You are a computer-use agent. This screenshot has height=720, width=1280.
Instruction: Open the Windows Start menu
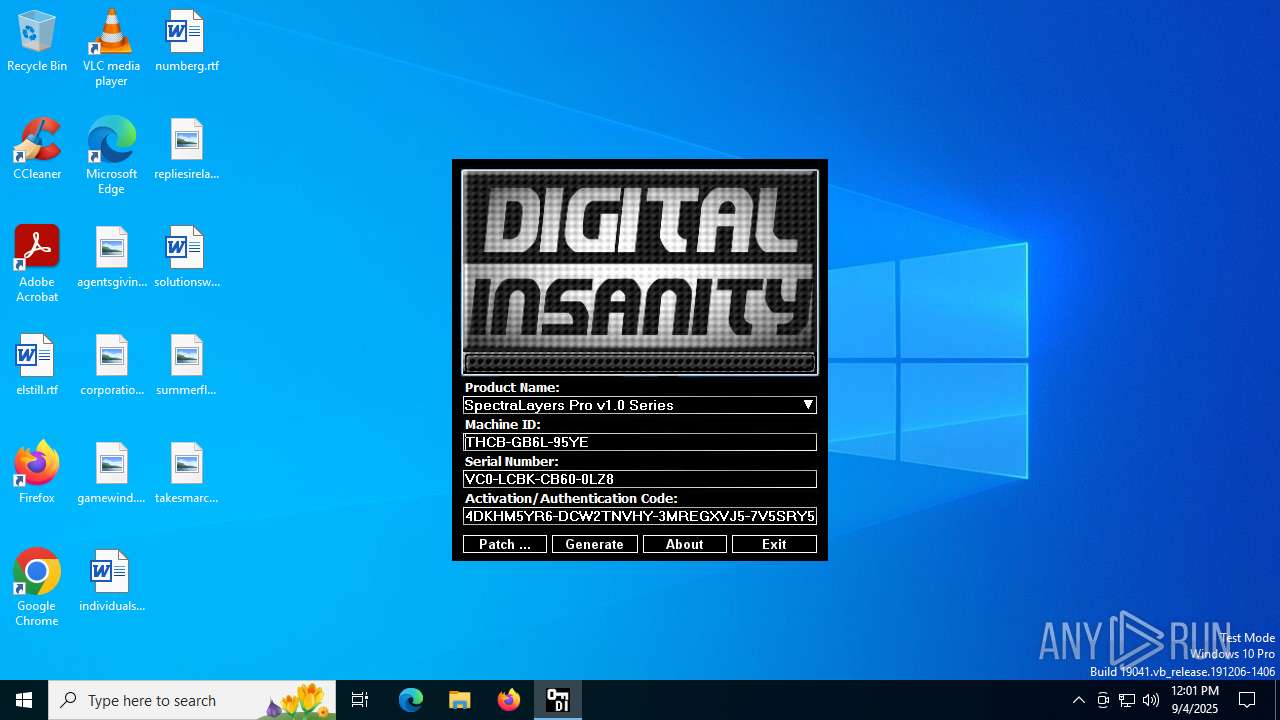(x=24, y=700)
